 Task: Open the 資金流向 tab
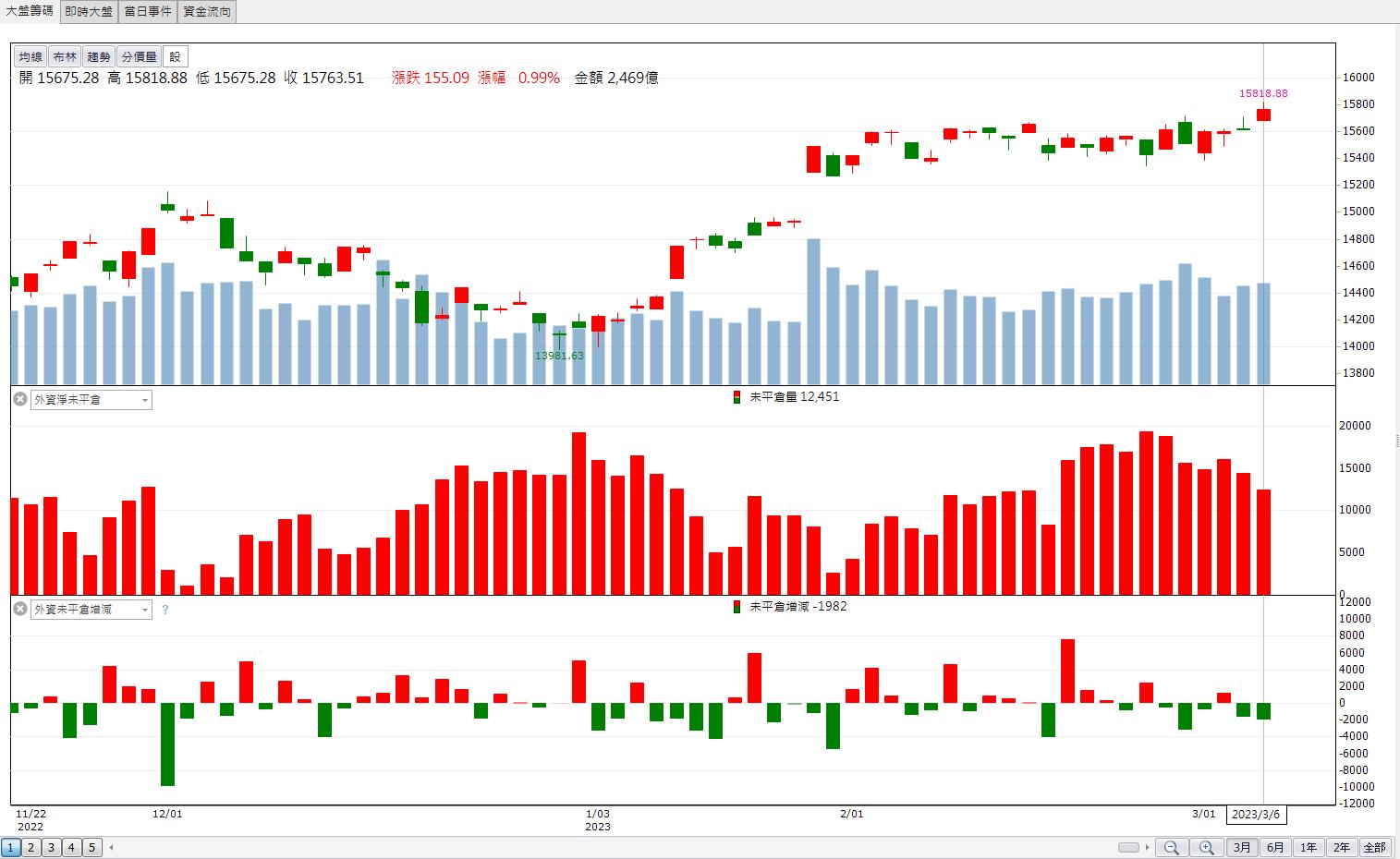coord(207,11)
